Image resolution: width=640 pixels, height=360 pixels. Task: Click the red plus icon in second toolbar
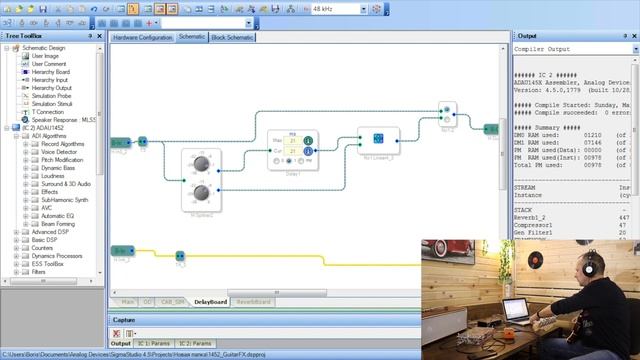point(149,23)
